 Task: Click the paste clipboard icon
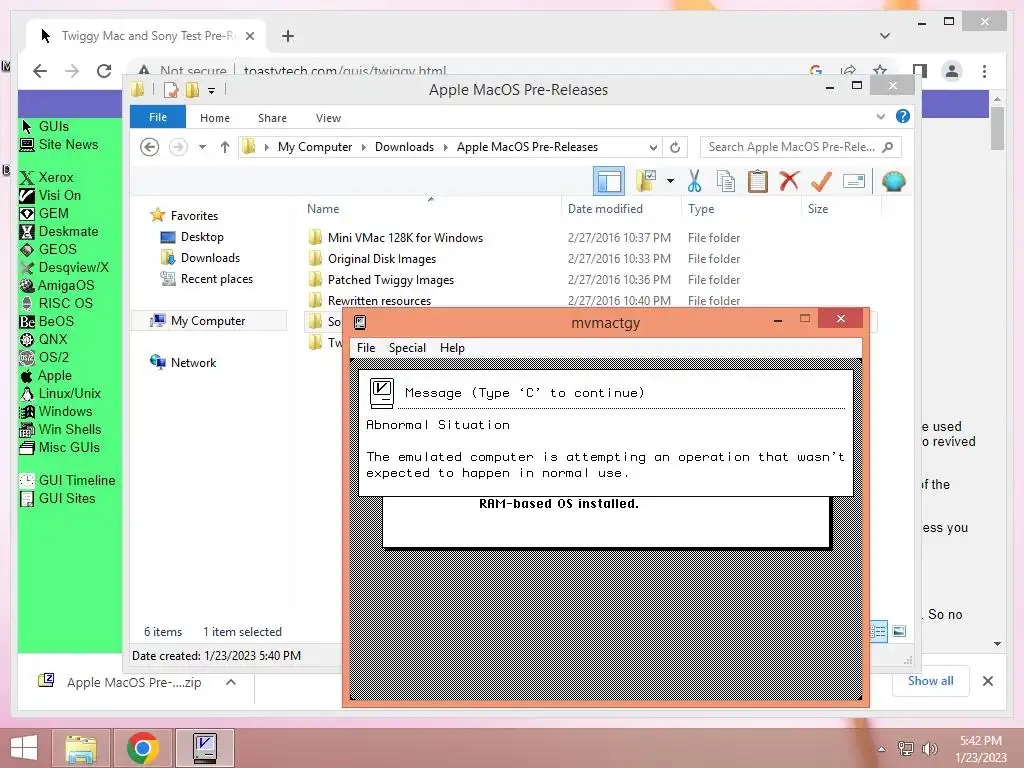pyautogui.click(x=758, y=181)
